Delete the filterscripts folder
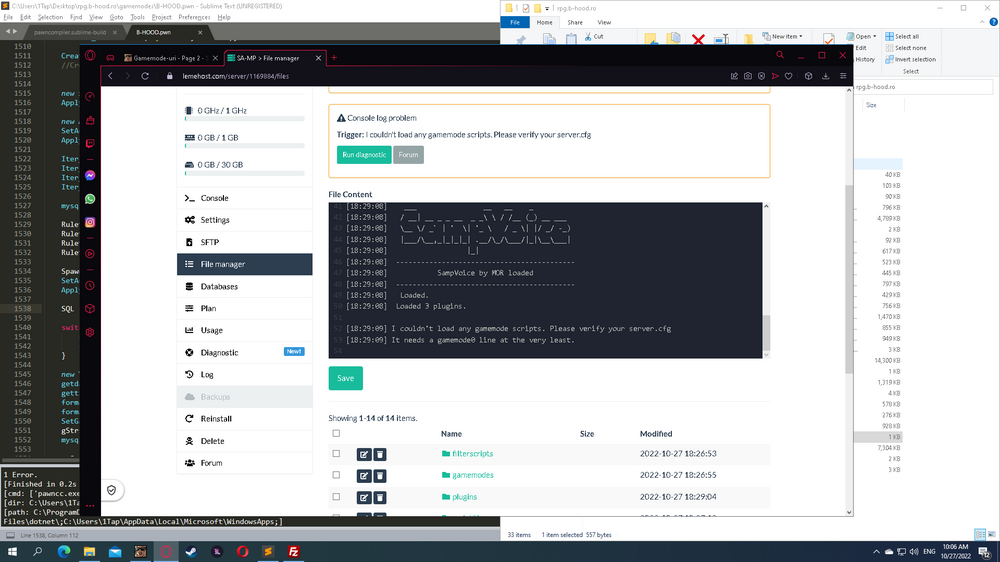 click(379, 454)
